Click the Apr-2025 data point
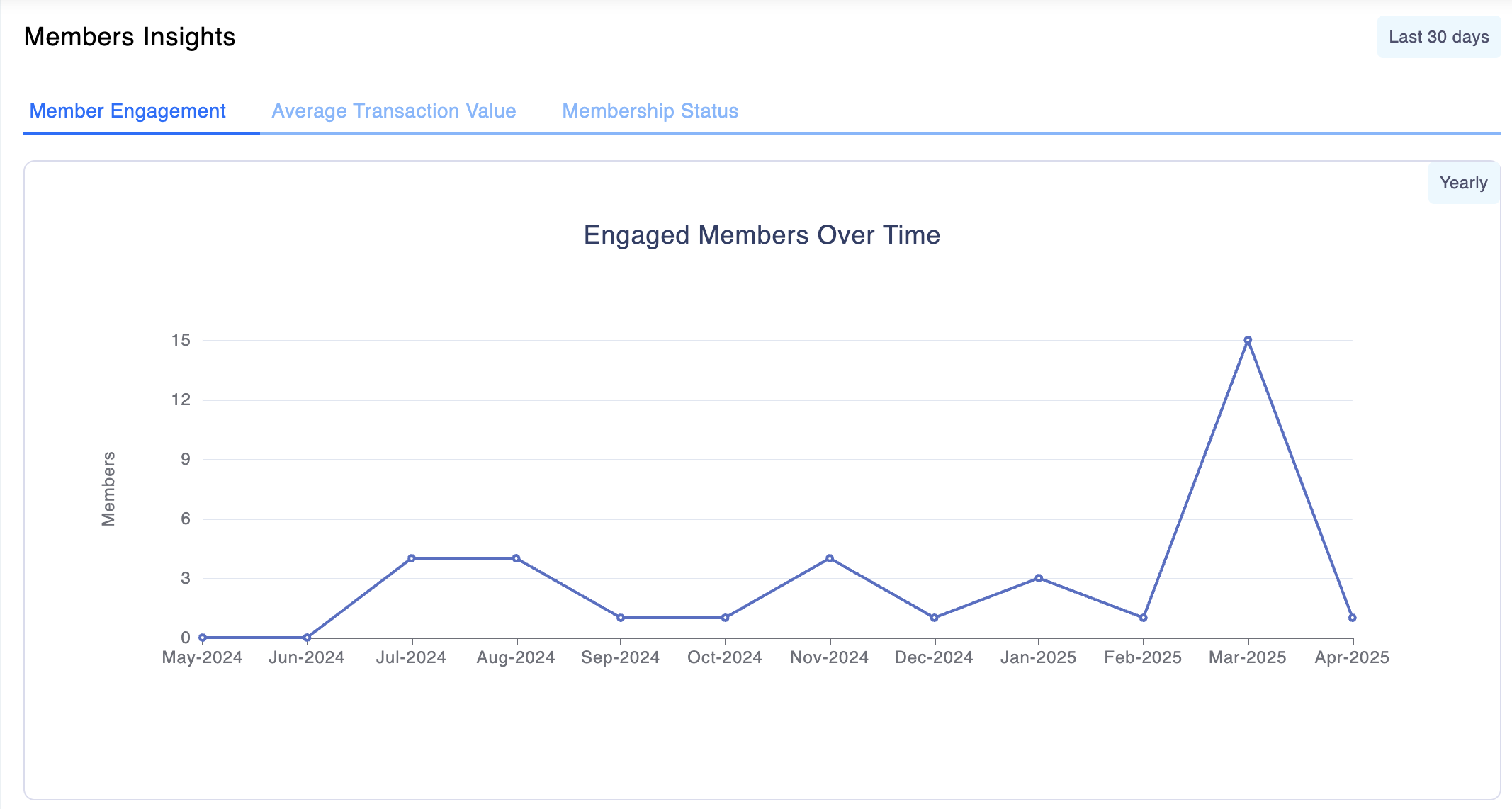1512x809 pixels. pyautogui.click(x=1352, y=618)
